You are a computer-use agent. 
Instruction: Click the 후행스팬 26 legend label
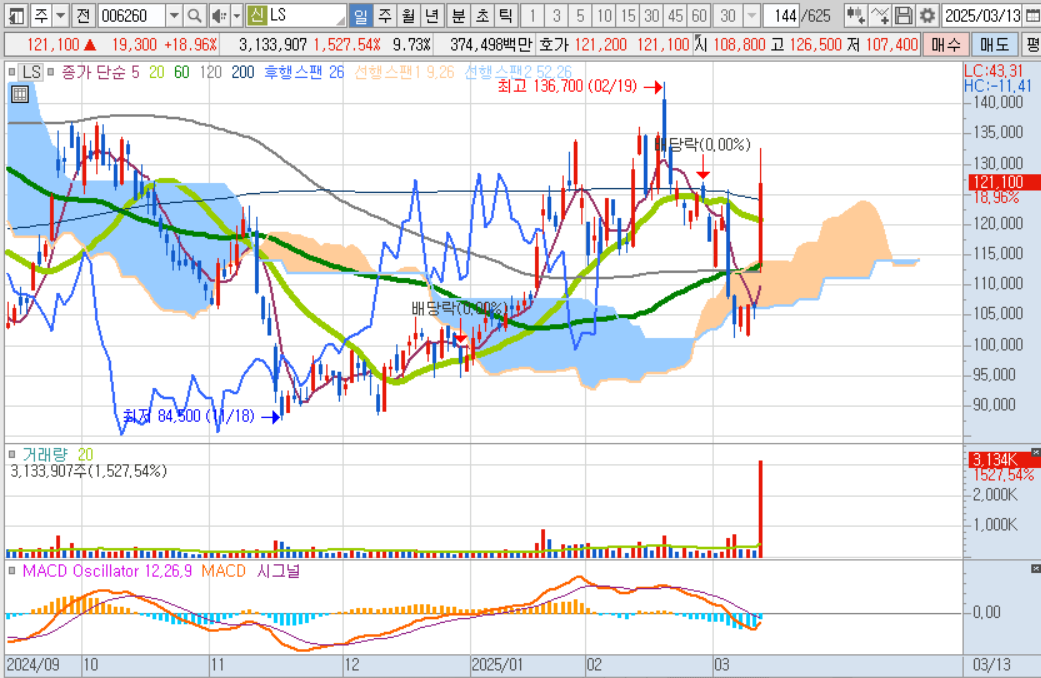click(304, 72)
